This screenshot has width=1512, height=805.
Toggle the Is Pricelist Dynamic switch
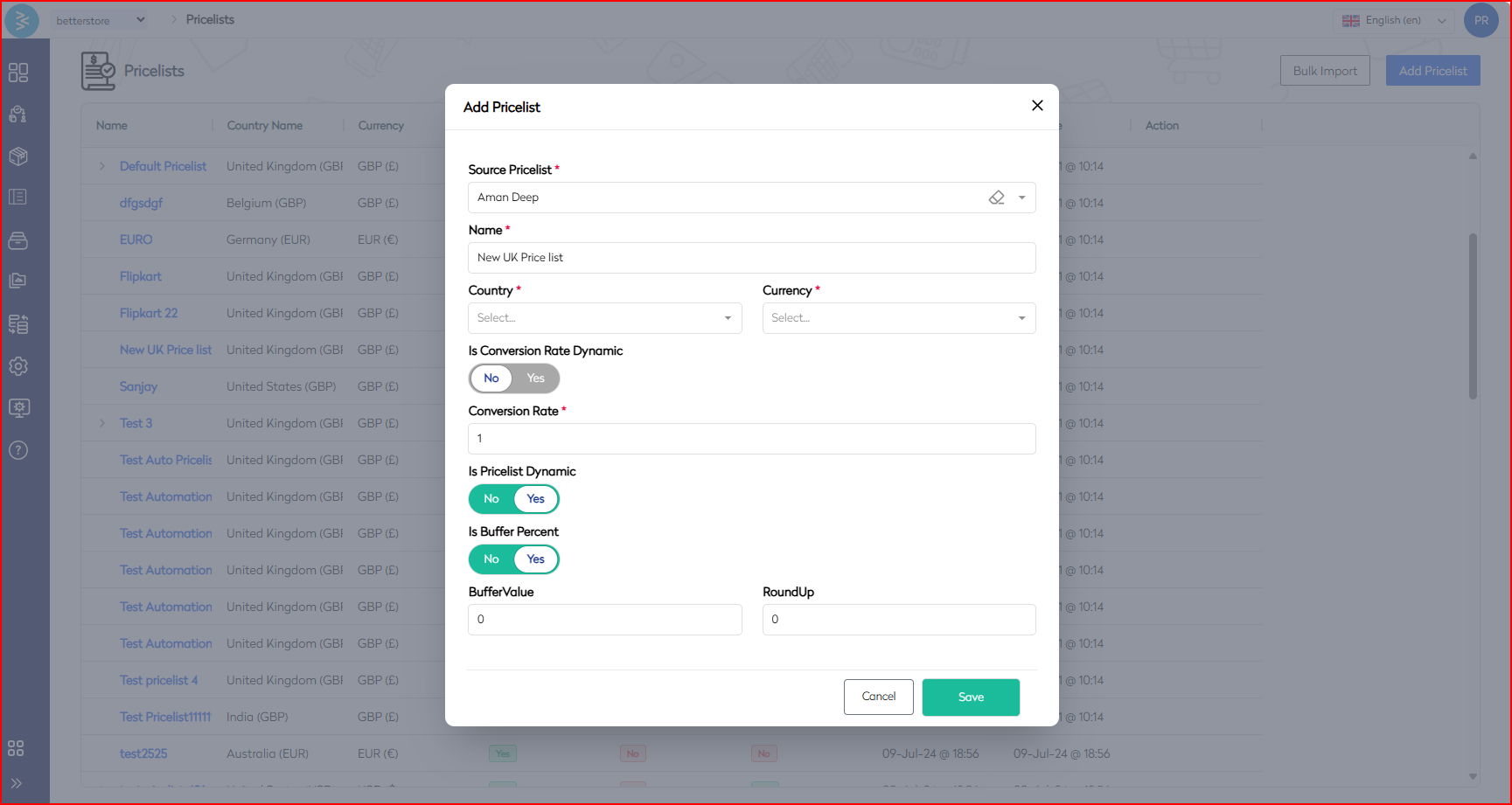[x=514, y=499]
